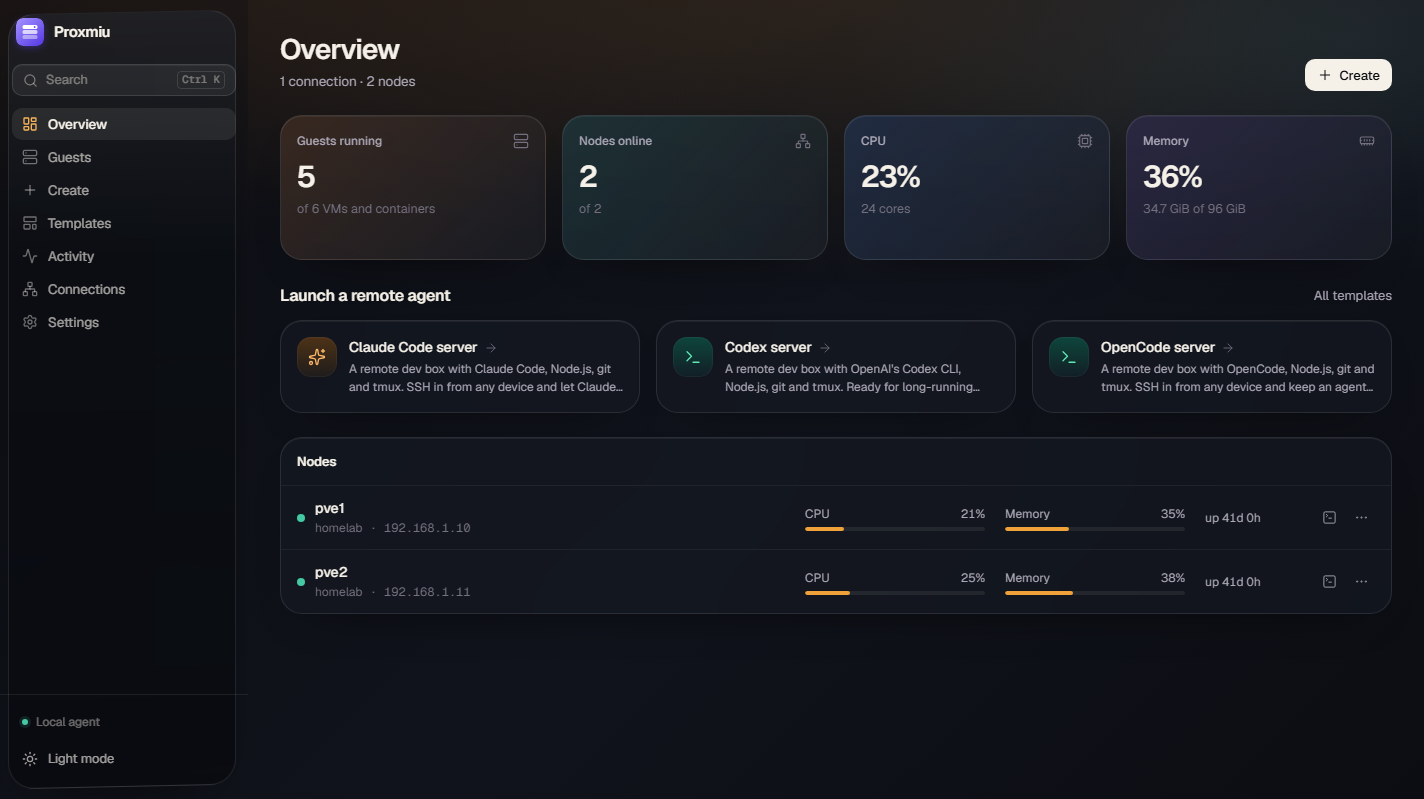Open the Overview page in sidebar
The width and height of the screenshot is (1424, 799).
point(124,124)
